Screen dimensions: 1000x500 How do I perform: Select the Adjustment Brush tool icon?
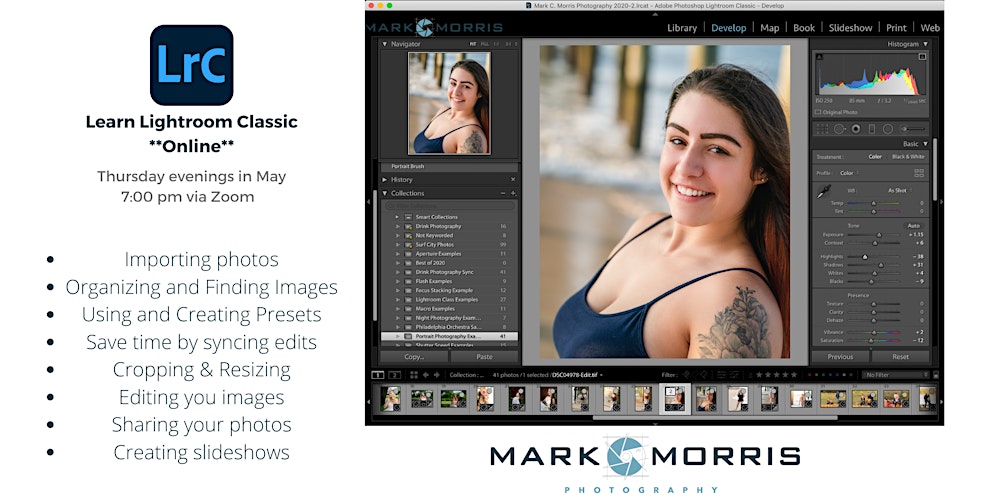tap(911, 129)
